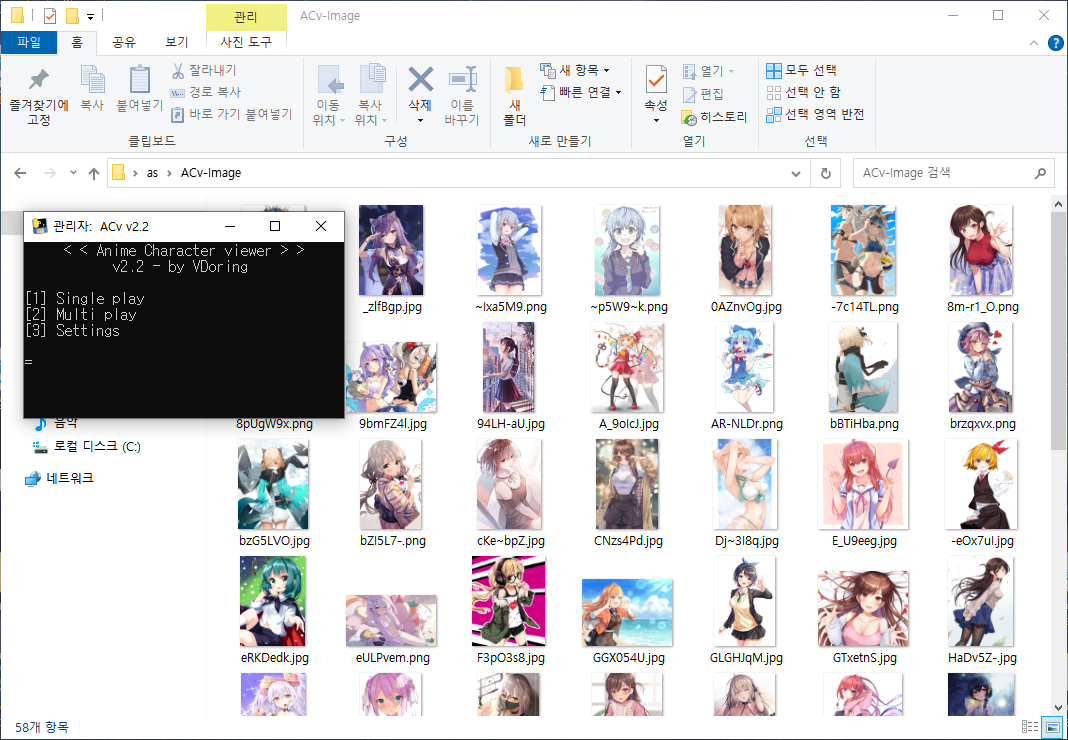Image resolution: width=1068 pixels, height=740 pixels.
Task: Switch to details view layout icon
Action: pos(1030,727)
